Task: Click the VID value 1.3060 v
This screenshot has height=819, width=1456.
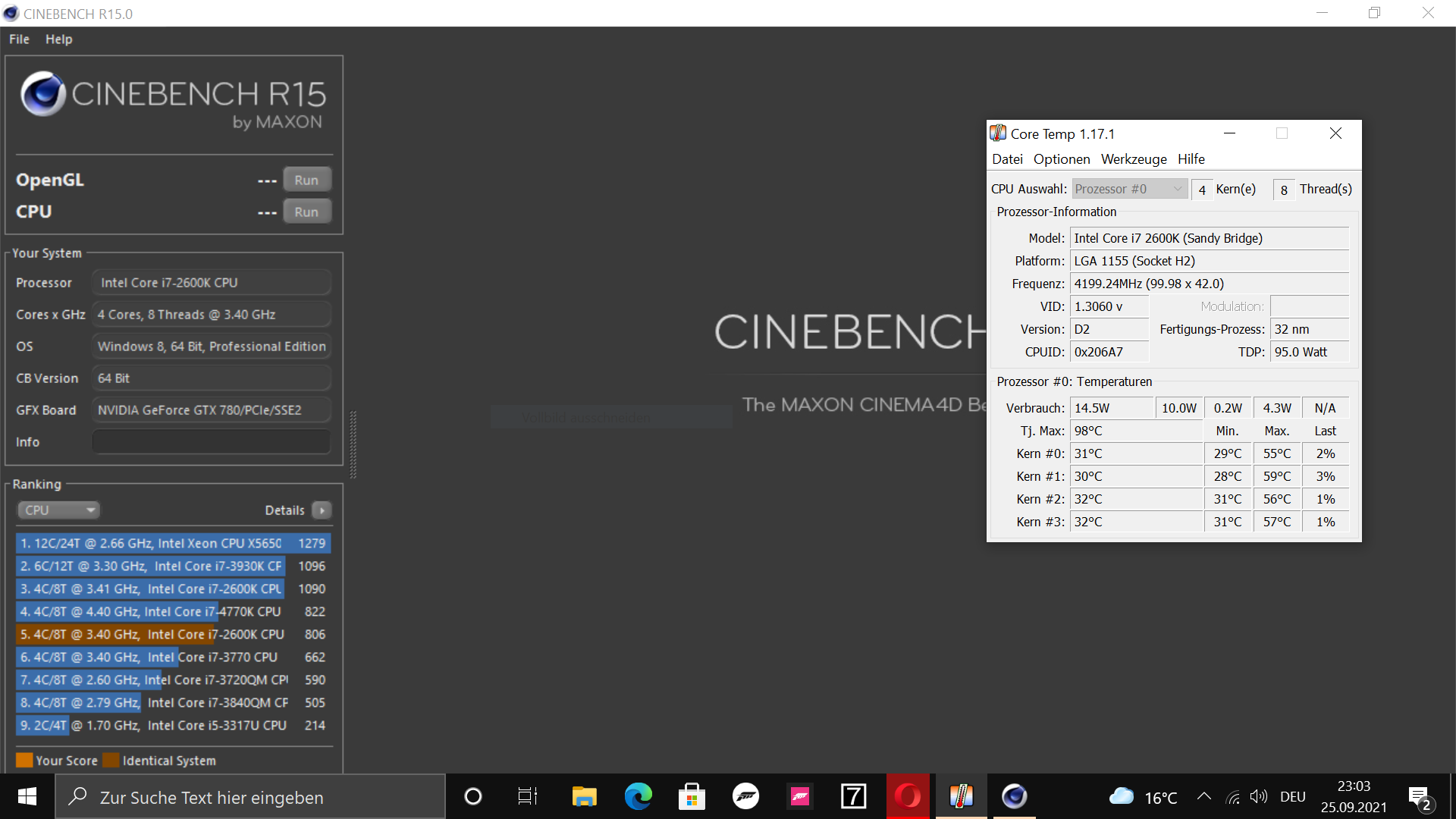Action: pyautogui.click(x=1109, y=306)
